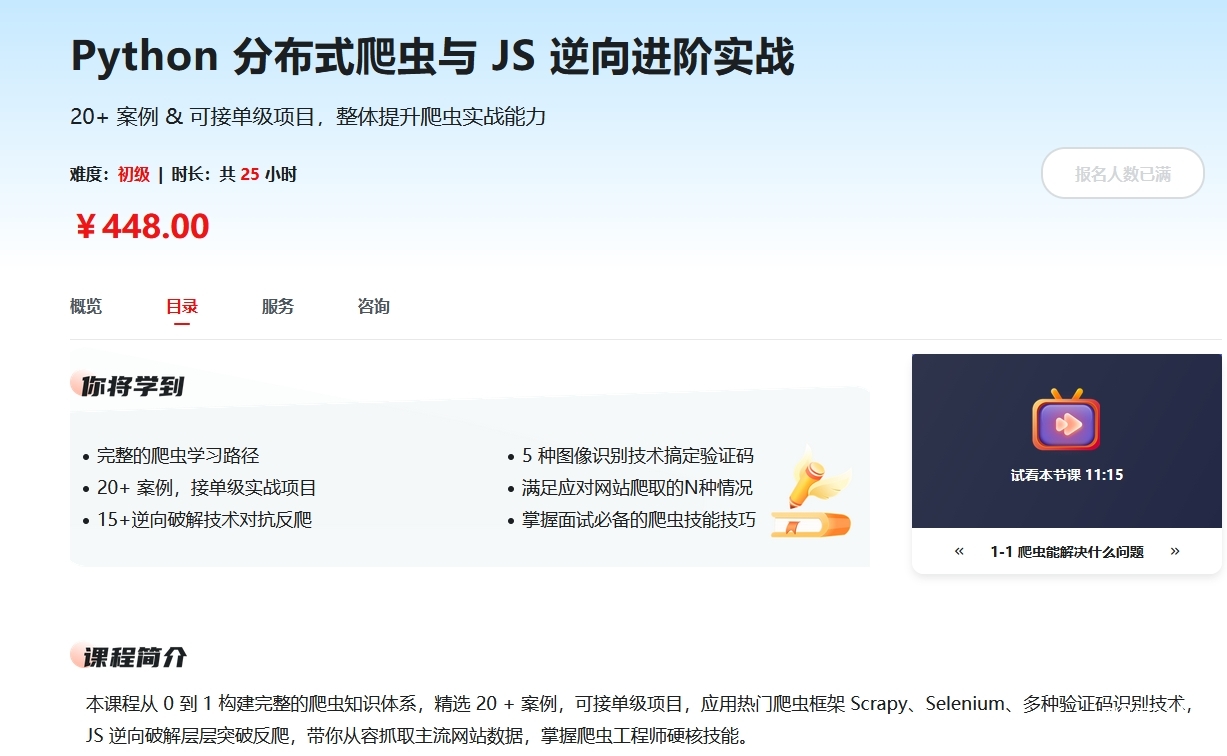Skip to next lesson with » arrow
Image resolution: width=1227 pixels, height=756 pixels.
coord(1174,551)
